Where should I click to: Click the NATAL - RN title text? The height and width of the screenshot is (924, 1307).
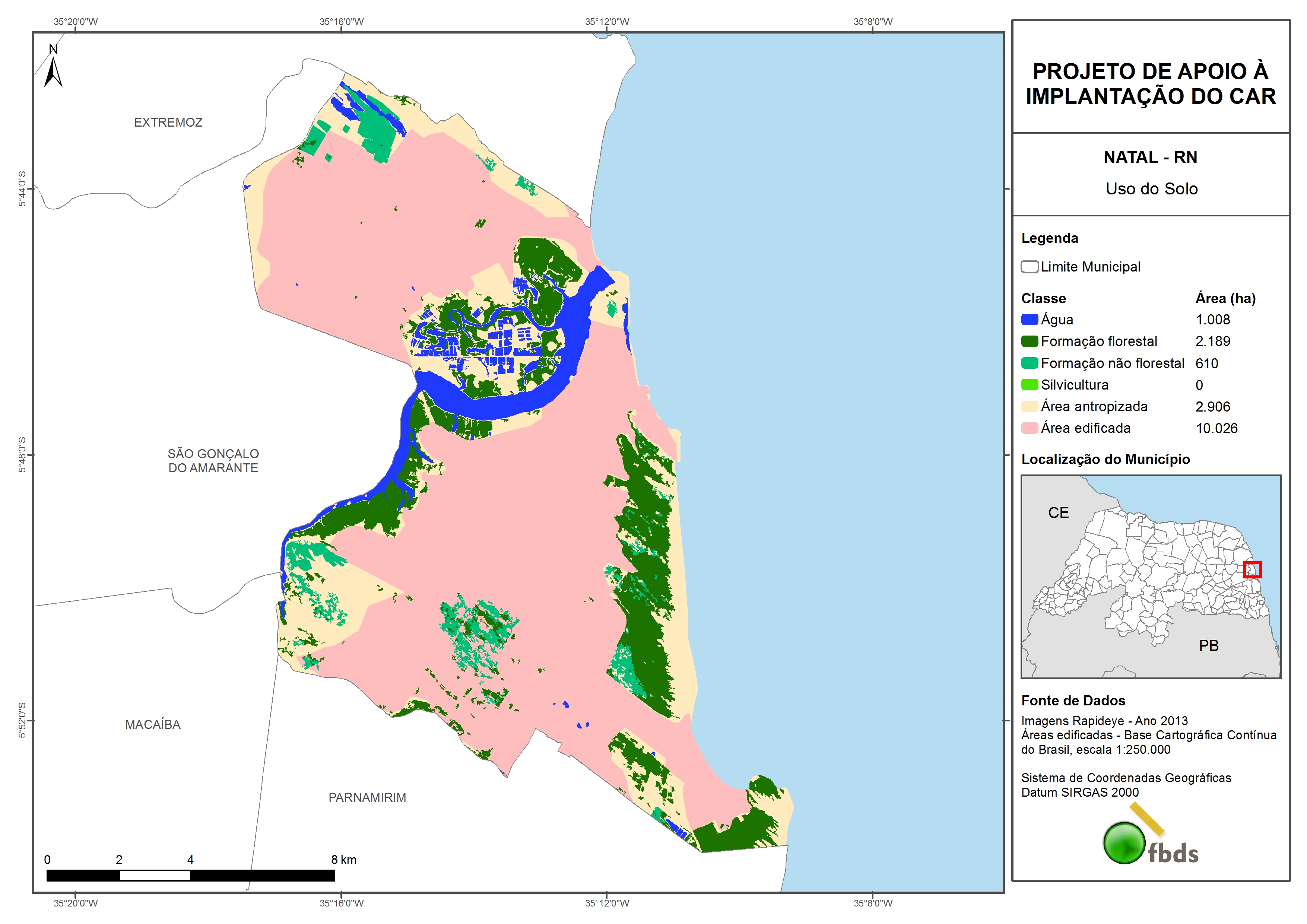[x=1151, y=157]
